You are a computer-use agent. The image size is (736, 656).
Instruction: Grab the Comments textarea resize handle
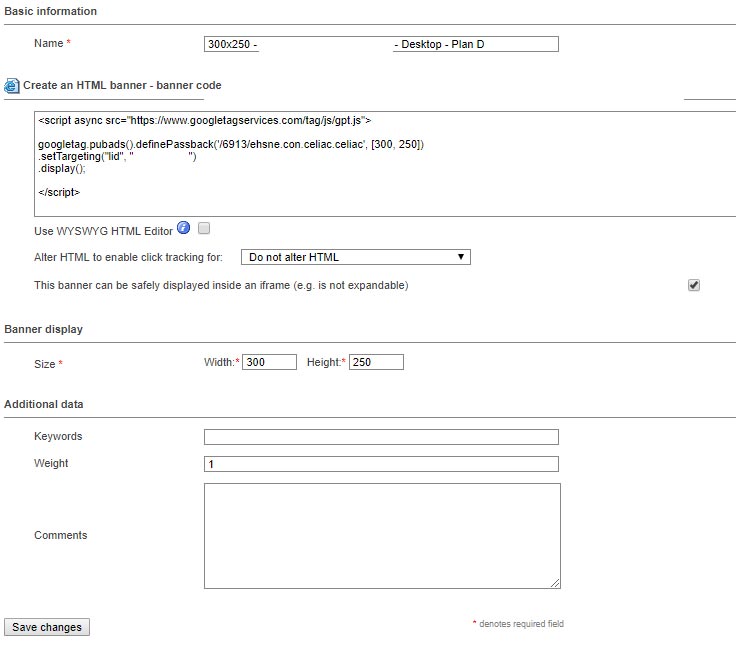tap(555, 583)
